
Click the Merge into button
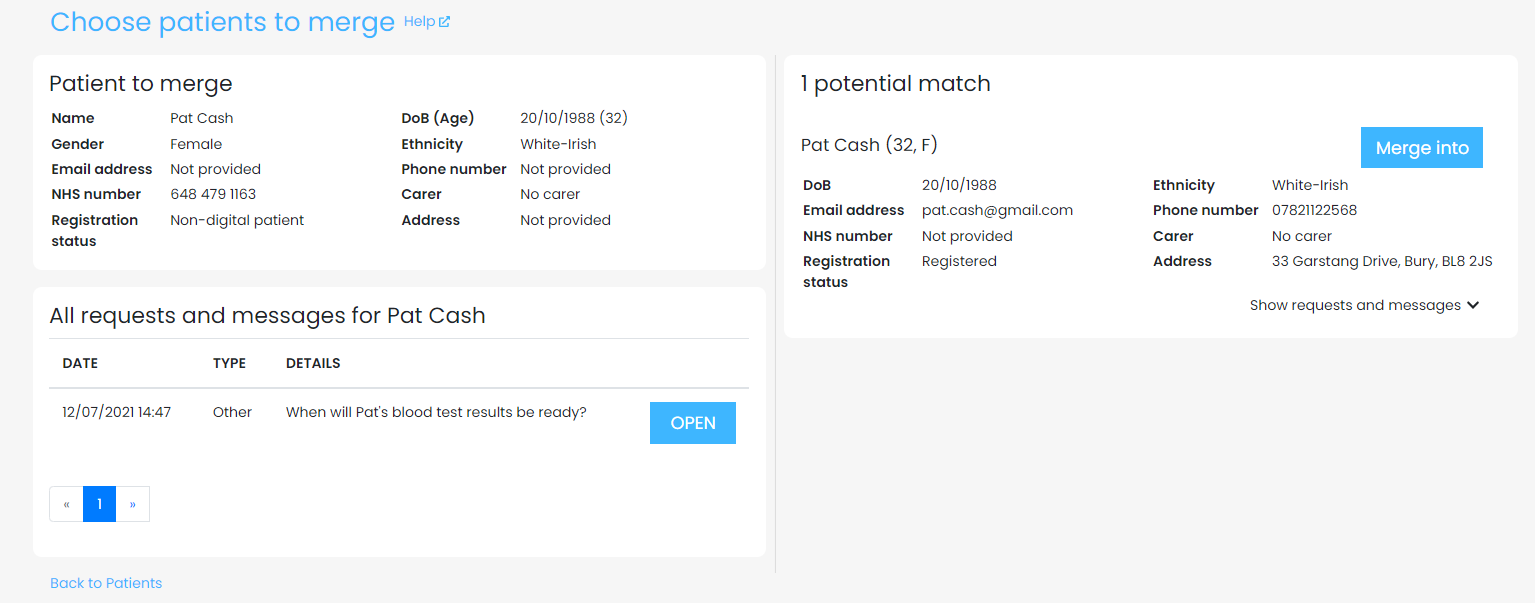(1421, 148)
